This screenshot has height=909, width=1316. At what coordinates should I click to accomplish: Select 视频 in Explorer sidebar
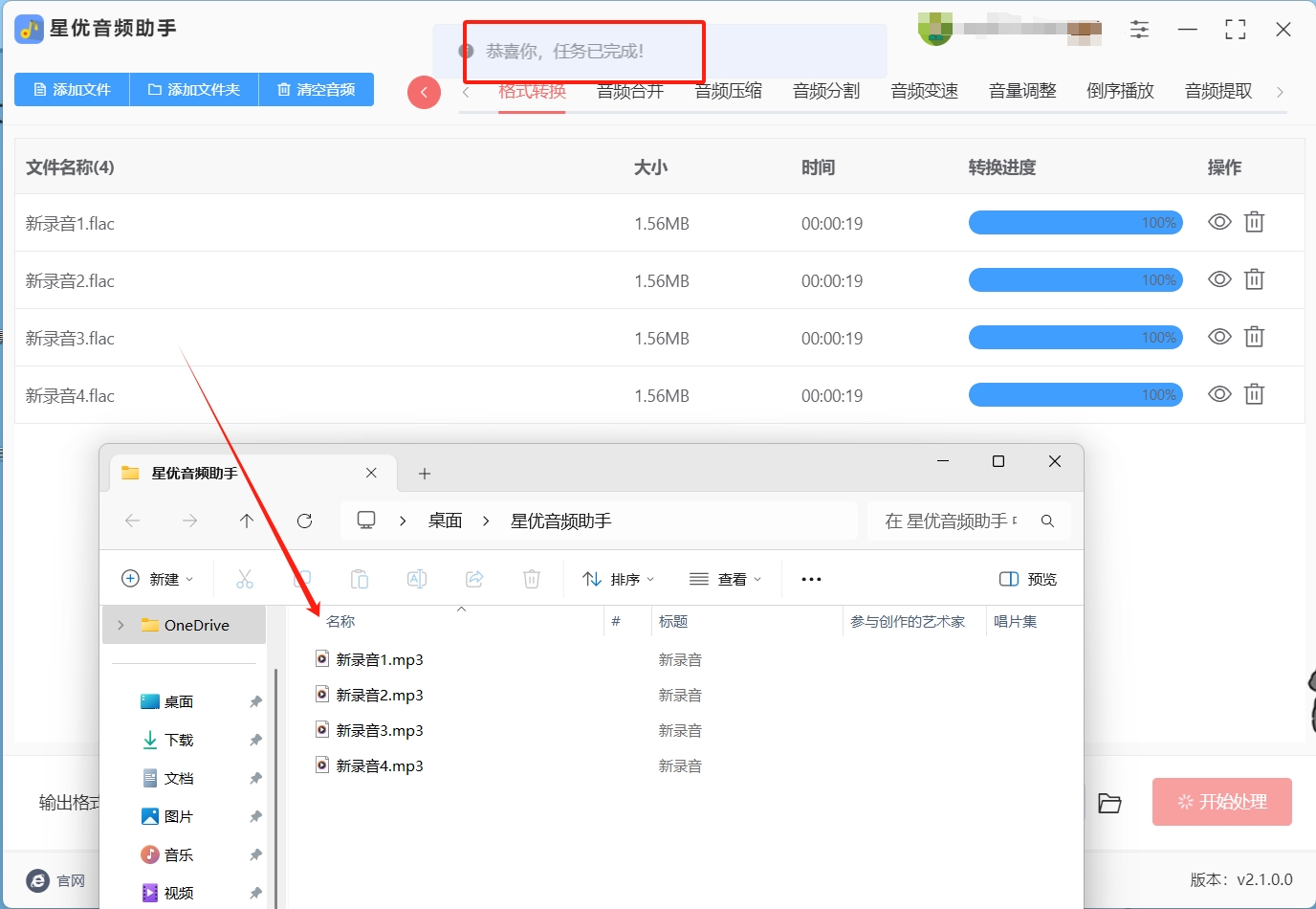tap(178, 893)
